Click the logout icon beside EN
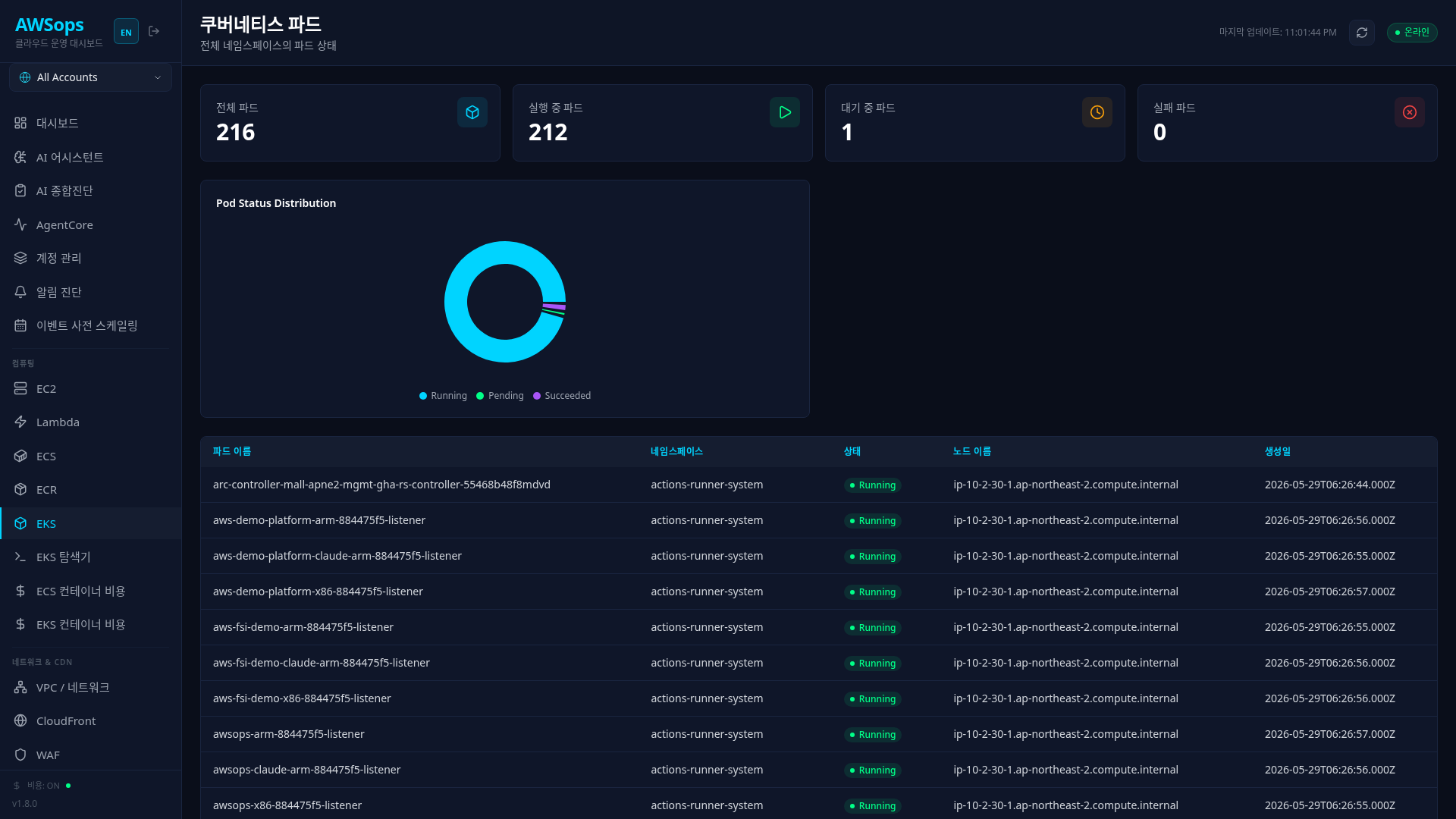Viewport: 1456px width, 819px height. (154, 31)
